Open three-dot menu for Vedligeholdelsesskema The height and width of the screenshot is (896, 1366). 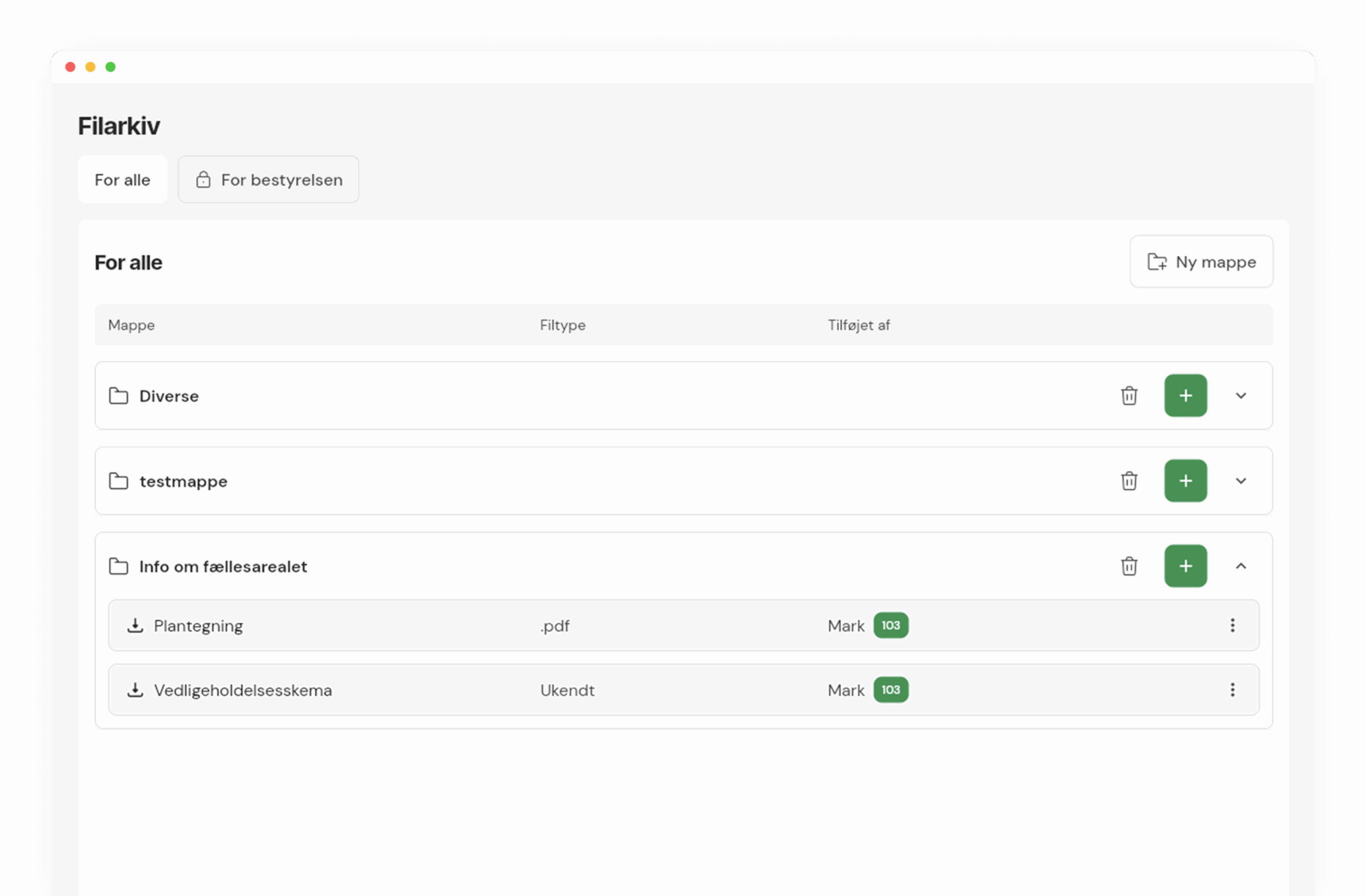tap(1232, 690)
